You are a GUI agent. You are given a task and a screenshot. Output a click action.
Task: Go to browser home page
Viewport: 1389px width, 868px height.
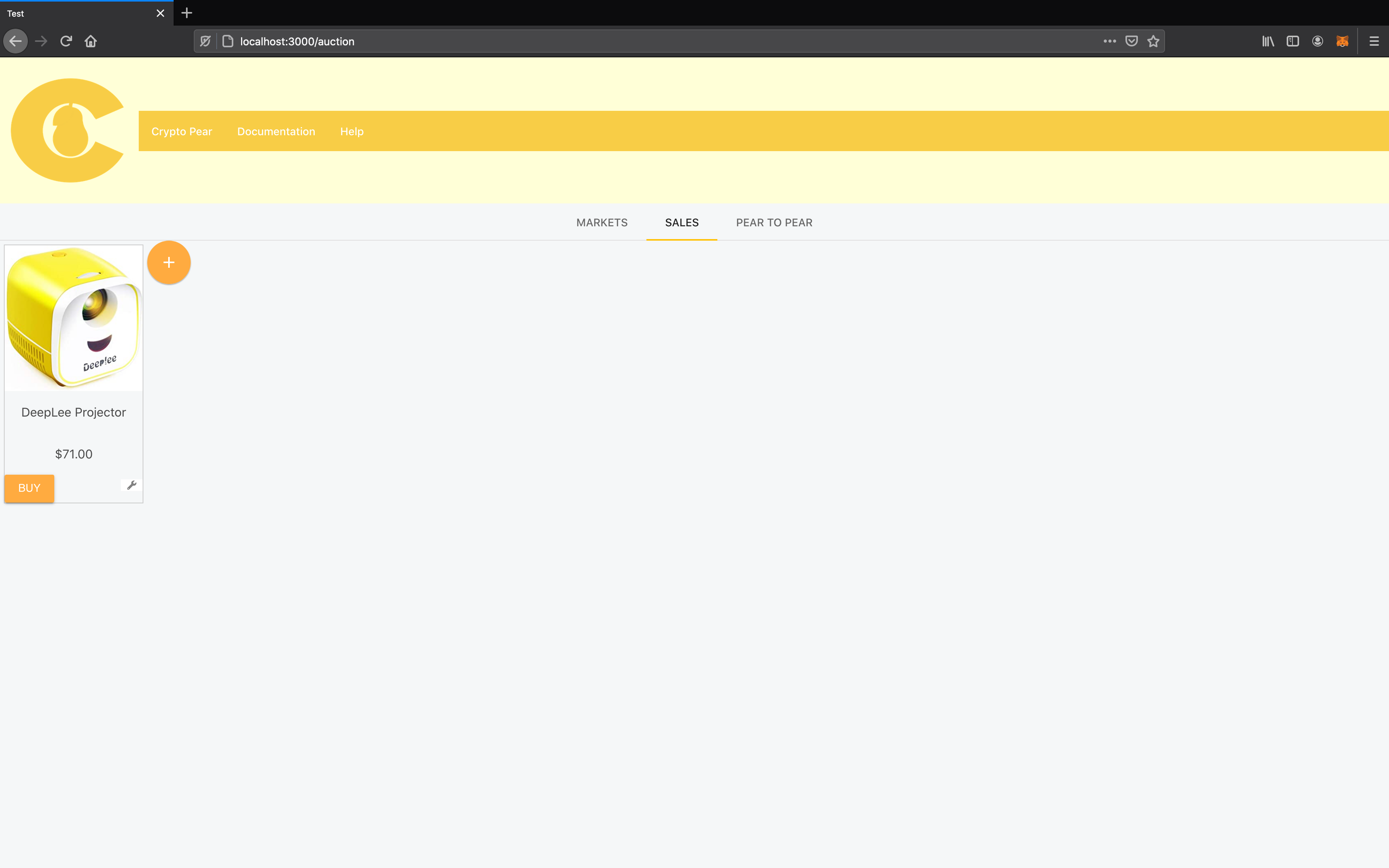[x=91, y=41]
